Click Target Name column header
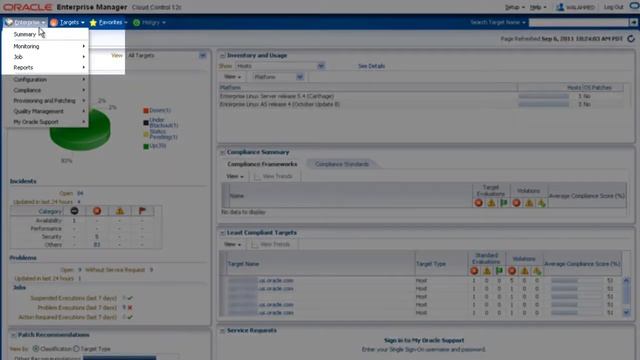This screenshot has width=640, height=360. 243,264
